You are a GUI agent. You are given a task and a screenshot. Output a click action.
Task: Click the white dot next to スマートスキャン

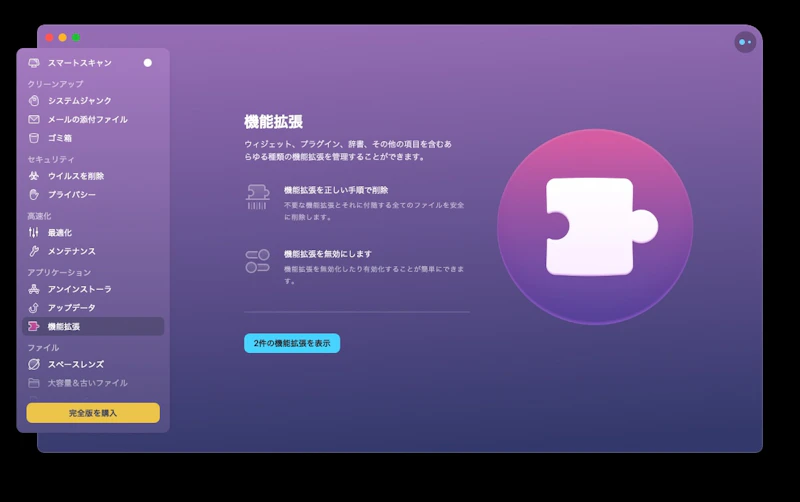click(x=147, y=63)
